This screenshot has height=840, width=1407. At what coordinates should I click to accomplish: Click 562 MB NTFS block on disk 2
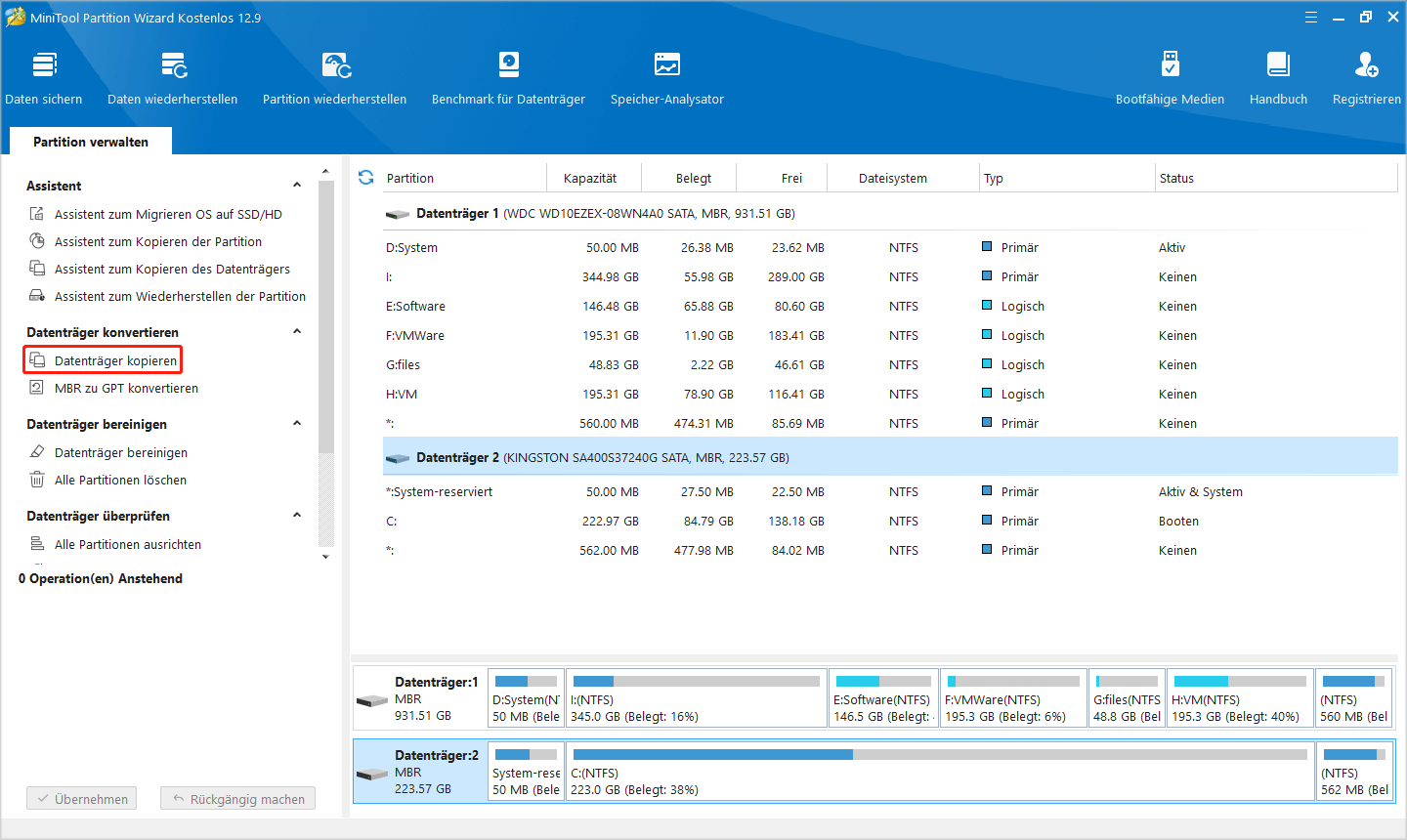[x=1354, y=771]
